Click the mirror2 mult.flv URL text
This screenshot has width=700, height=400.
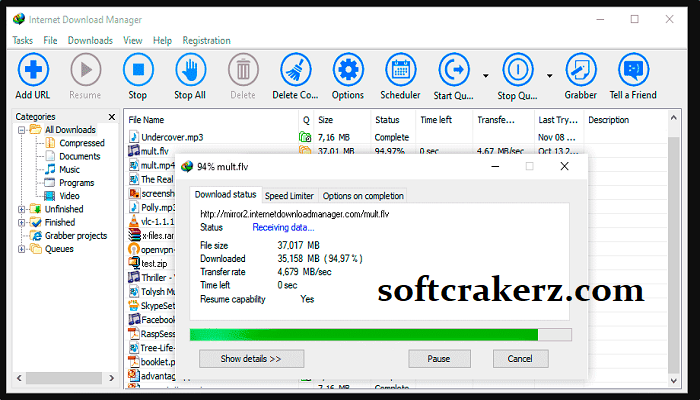[x=295, y=214]
